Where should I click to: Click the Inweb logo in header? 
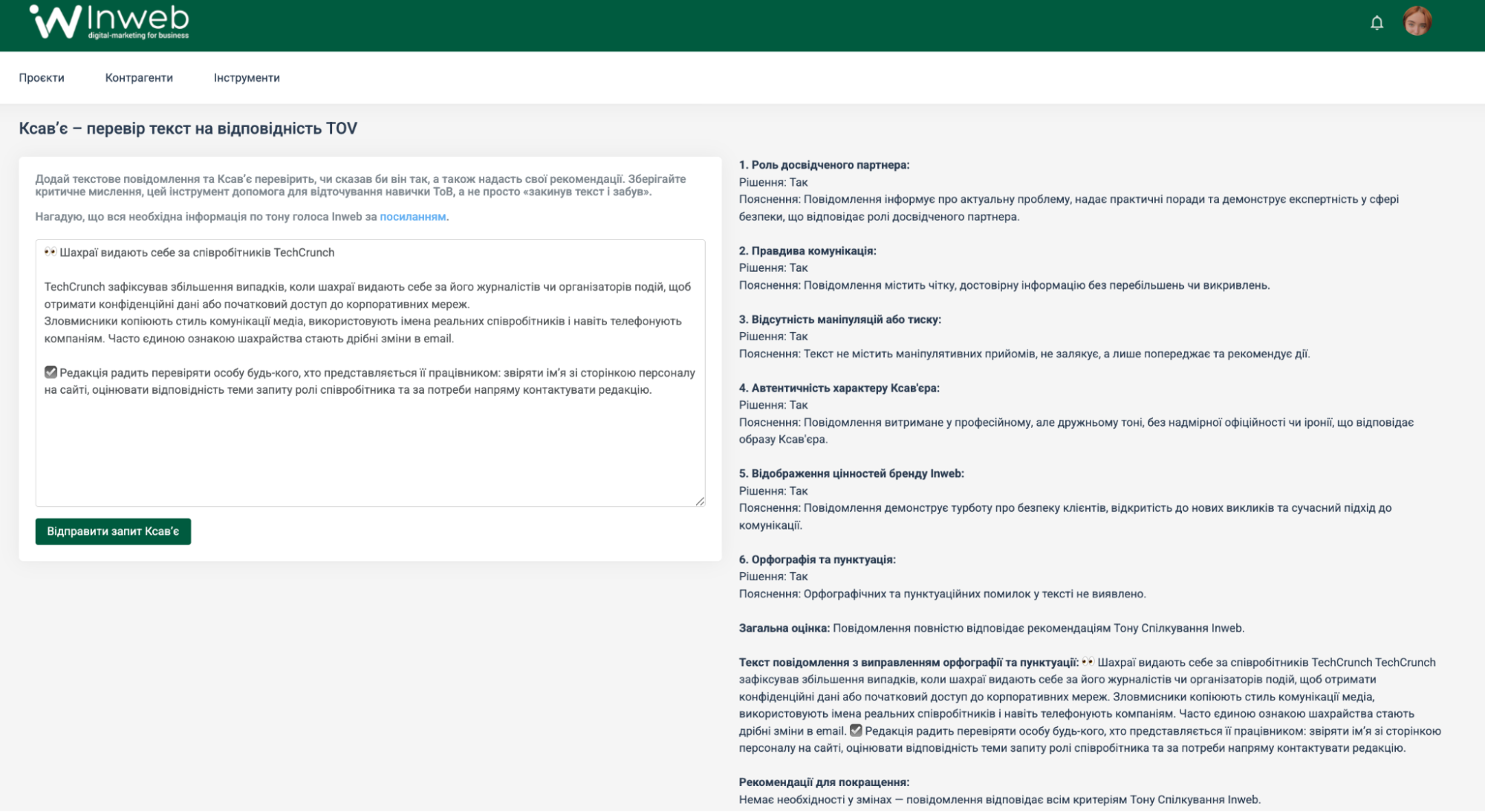pos(109,22)
